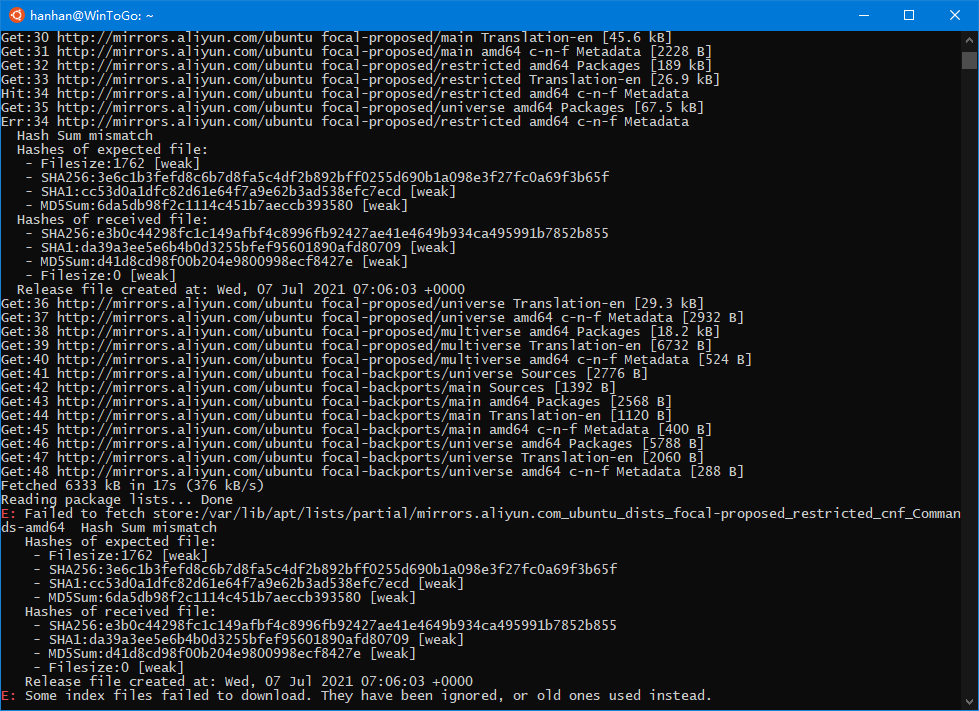This screenshot has height=711, width=979.
Task: Click the scrollbar up arrow
Action: 969,39
